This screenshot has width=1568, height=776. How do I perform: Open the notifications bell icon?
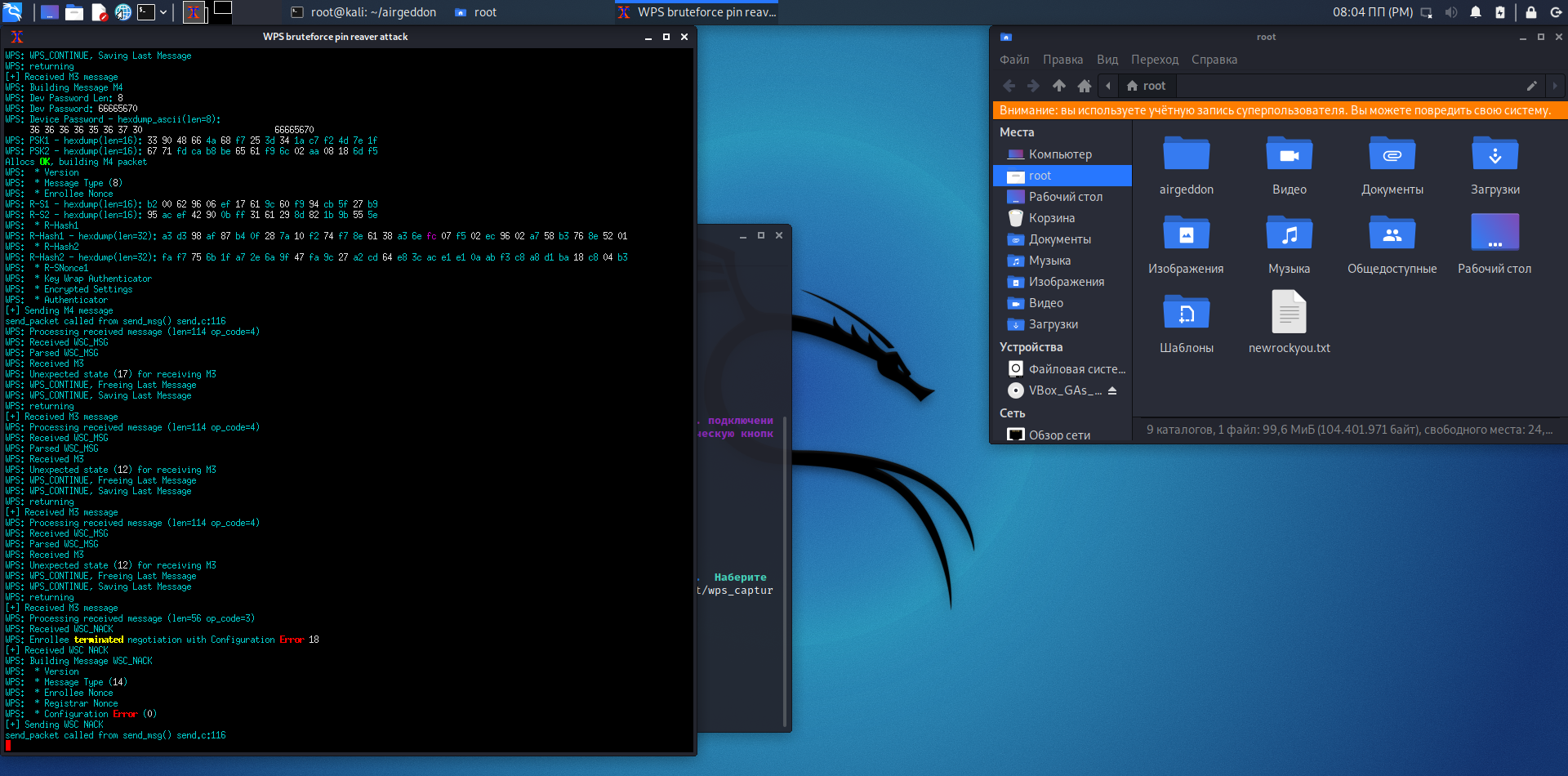[x=1476, y=12]
